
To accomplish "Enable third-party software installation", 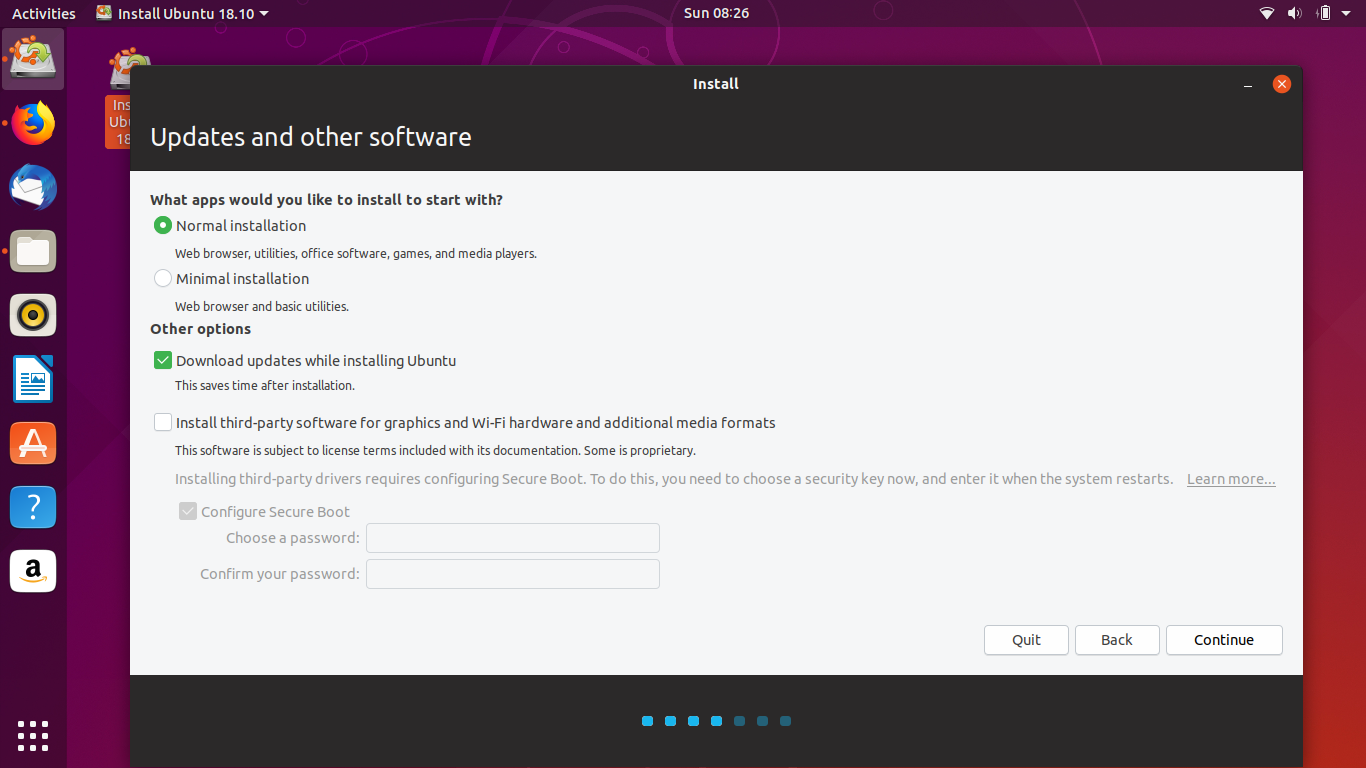I will pyautogui.click(x=162, y=422).
